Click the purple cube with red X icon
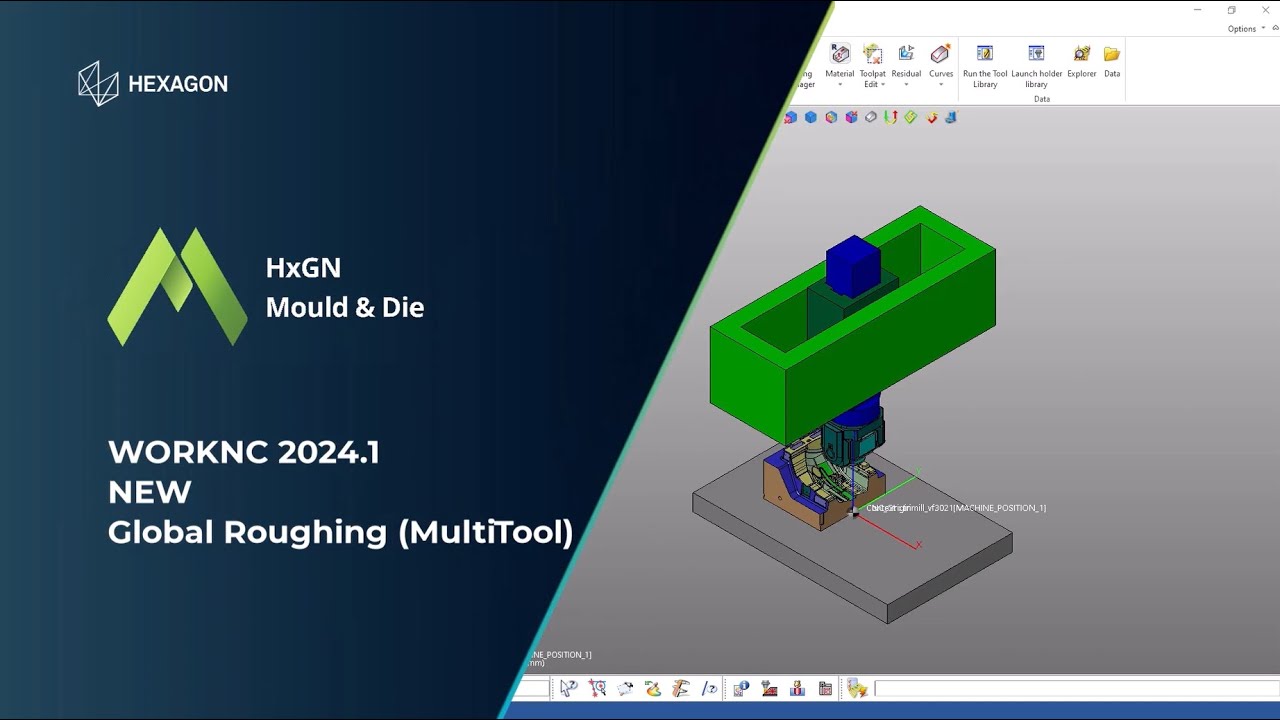Screen dimensions: 1280x720 click(851, 117)
